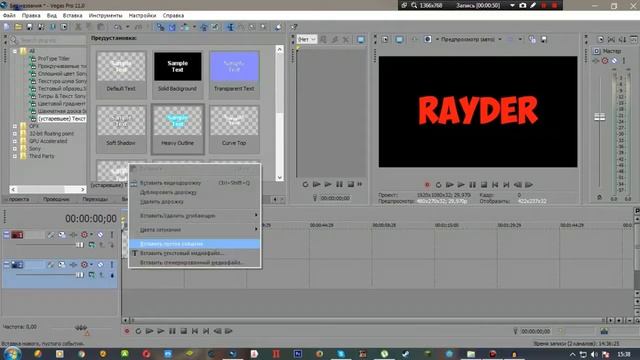
Task: Toggle mute on video track 1
Action: tap(100, 235)
